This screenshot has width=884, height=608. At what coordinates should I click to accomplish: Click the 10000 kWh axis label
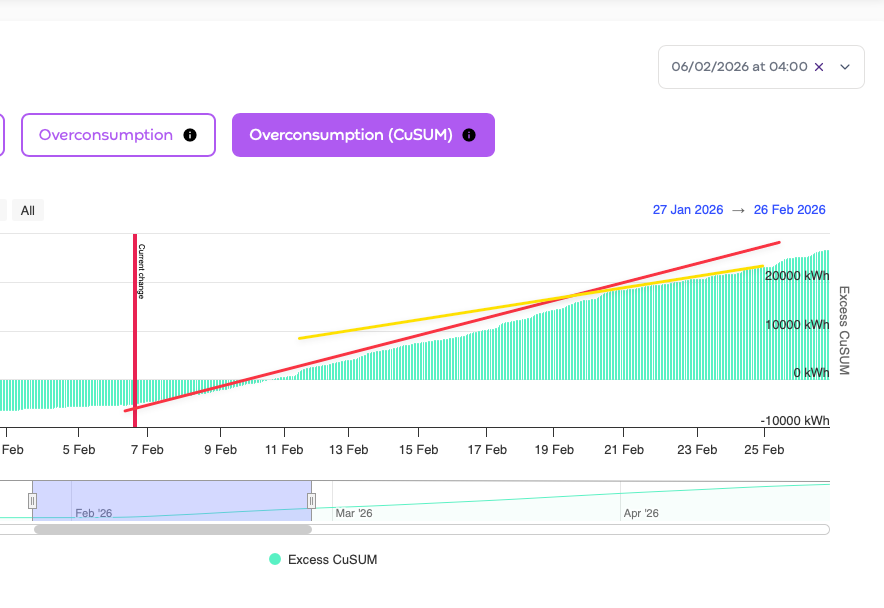797,325
